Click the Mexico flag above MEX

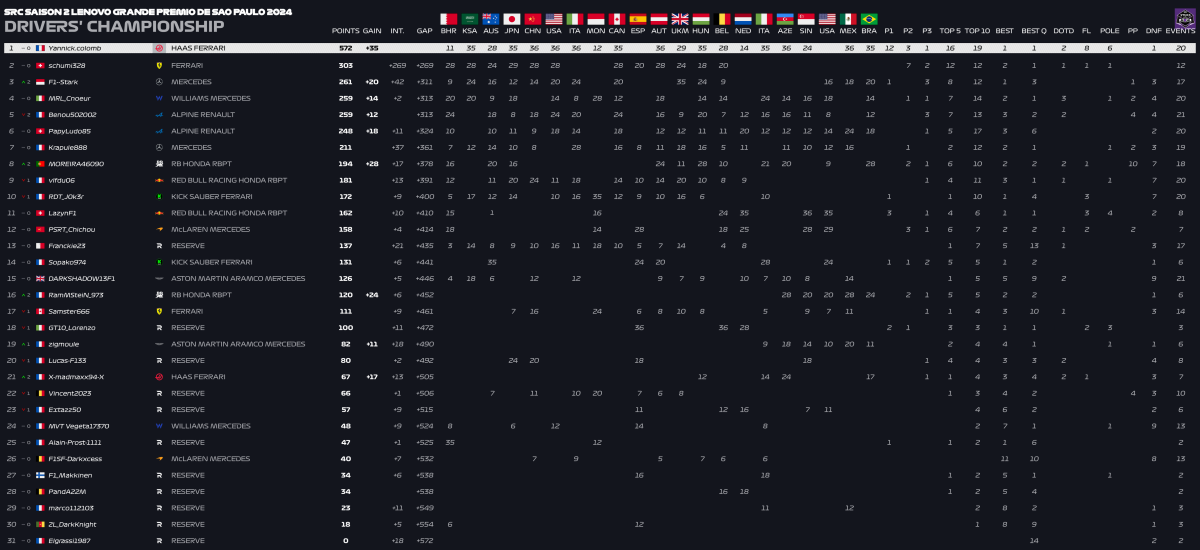[x=848, y=19]
